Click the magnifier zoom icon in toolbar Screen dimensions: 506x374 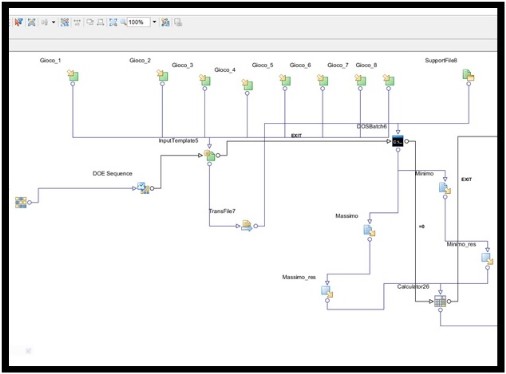coord(123,22)
